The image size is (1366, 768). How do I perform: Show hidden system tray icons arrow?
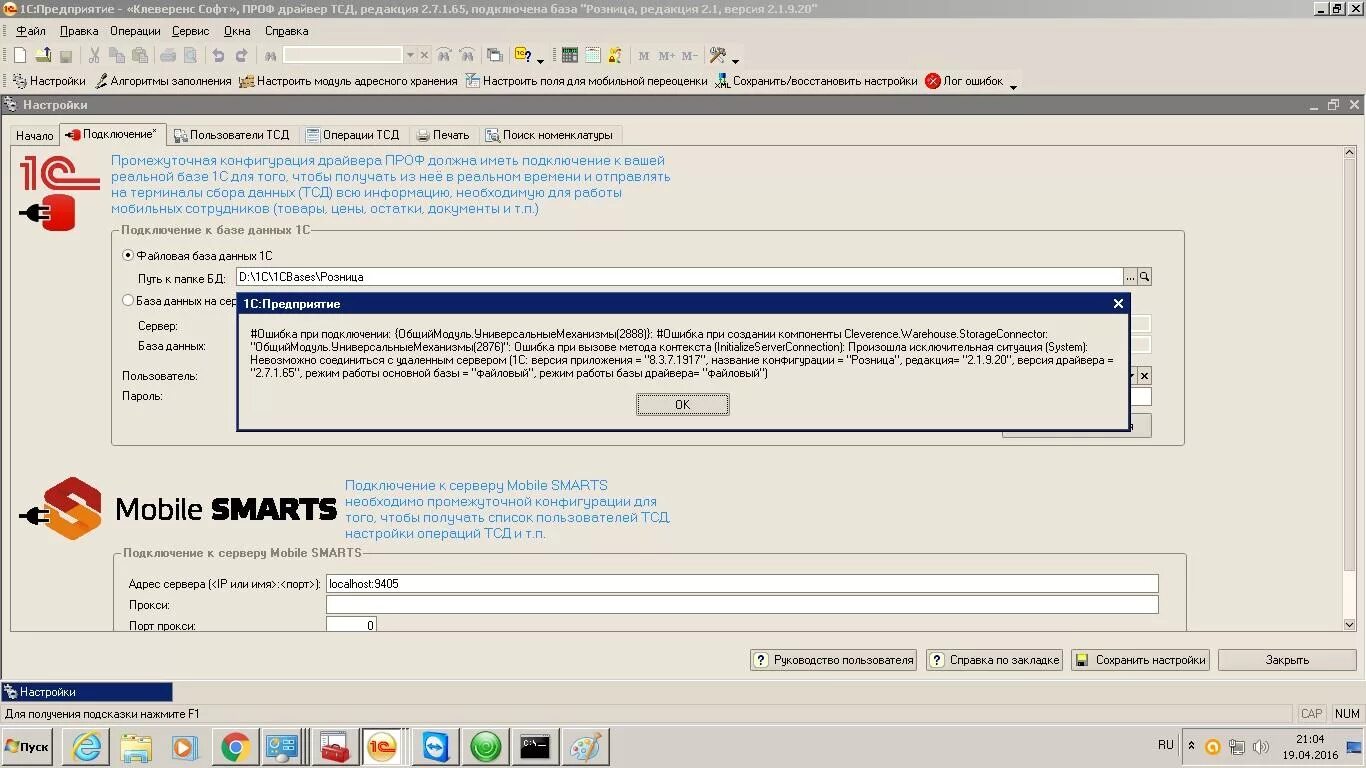coord(1190,746)
